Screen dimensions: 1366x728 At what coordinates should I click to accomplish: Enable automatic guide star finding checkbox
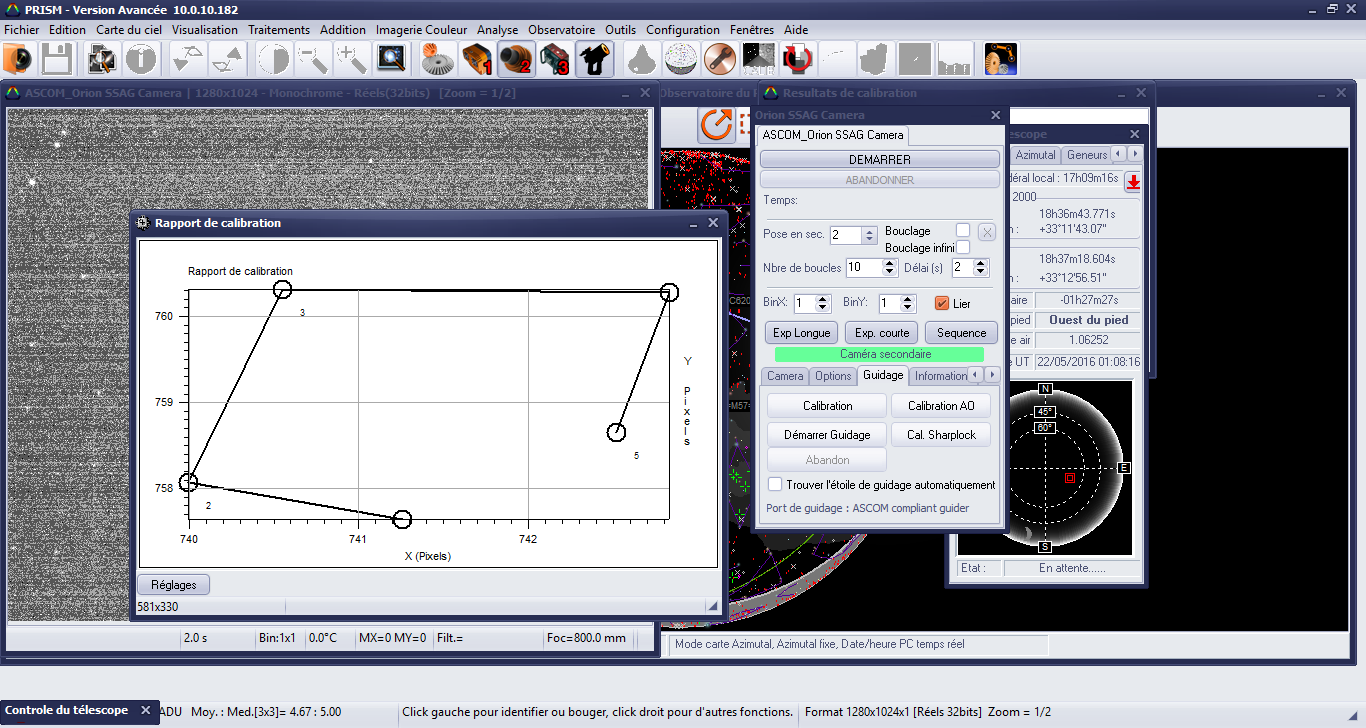pyautogui.click(x=775, y=485)
